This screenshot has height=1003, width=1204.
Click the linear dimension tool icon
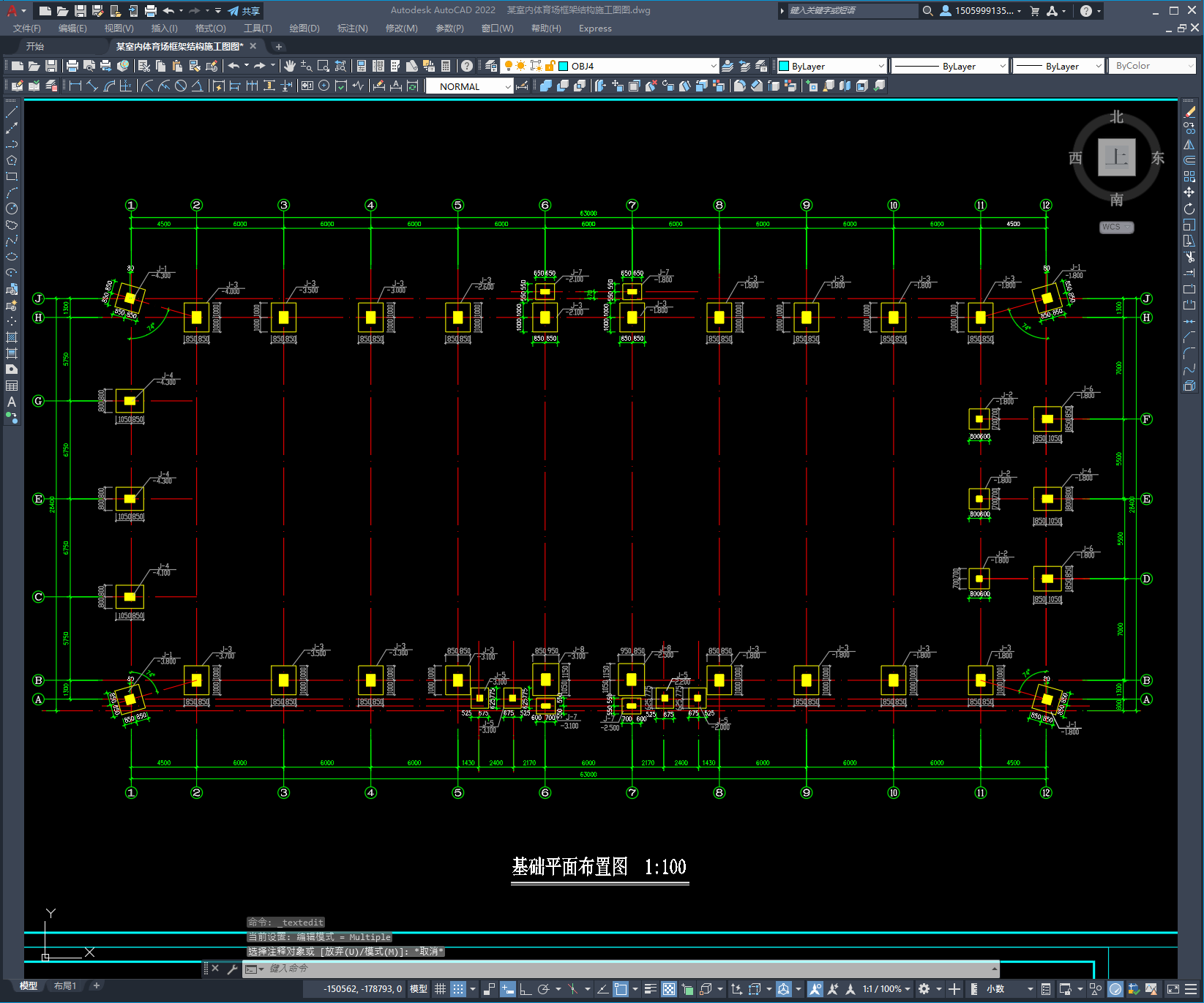pyautogui.click(x=75, y=86)
